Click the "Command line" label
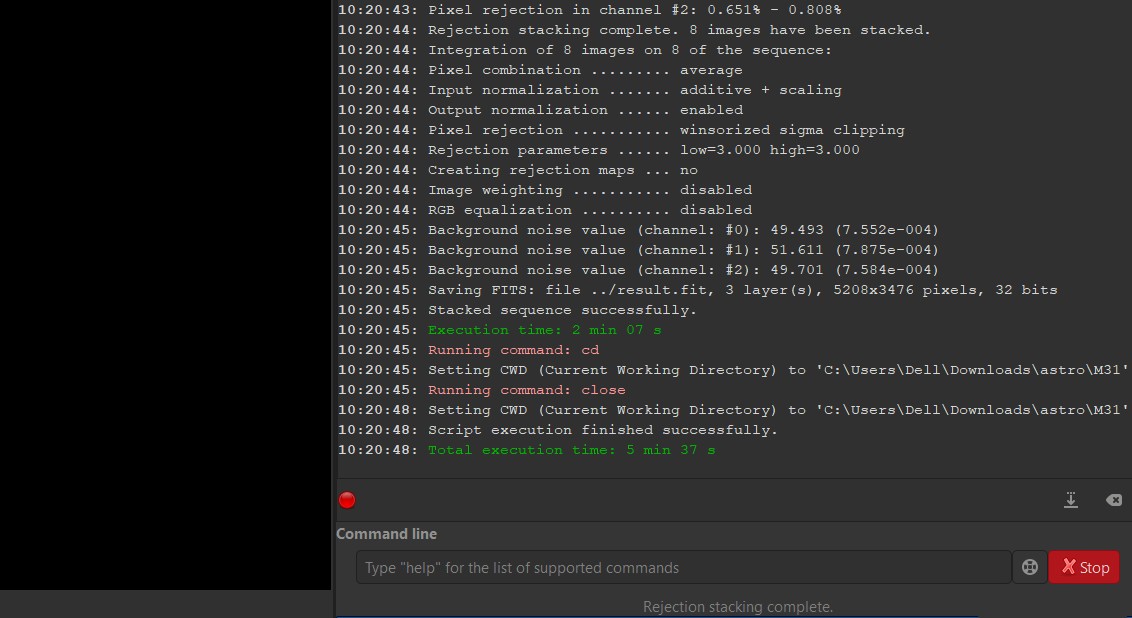Viewport: 1132px width, 618px height. tap(386, 534)
